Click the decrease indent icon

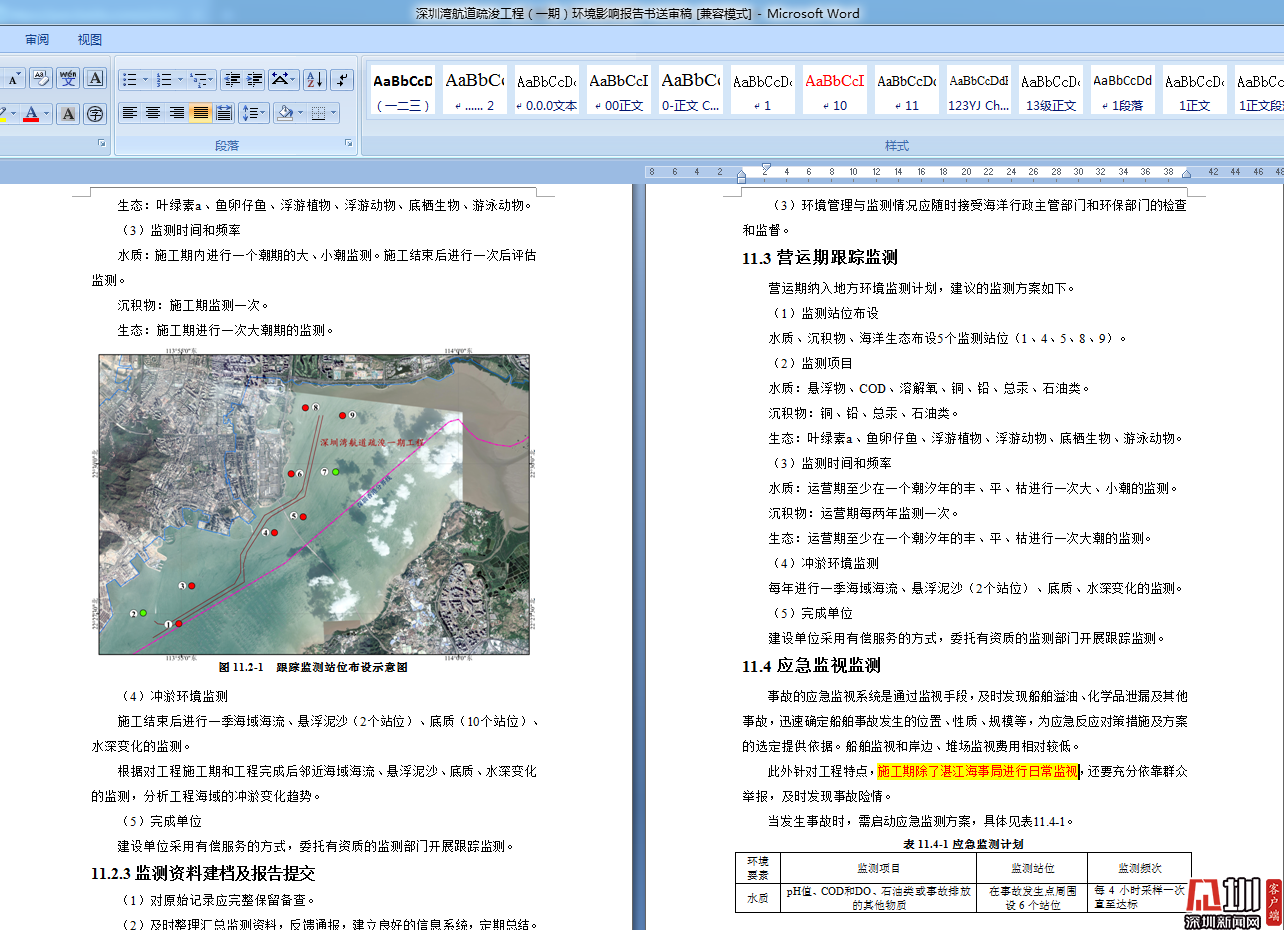[x=232, y=80]
